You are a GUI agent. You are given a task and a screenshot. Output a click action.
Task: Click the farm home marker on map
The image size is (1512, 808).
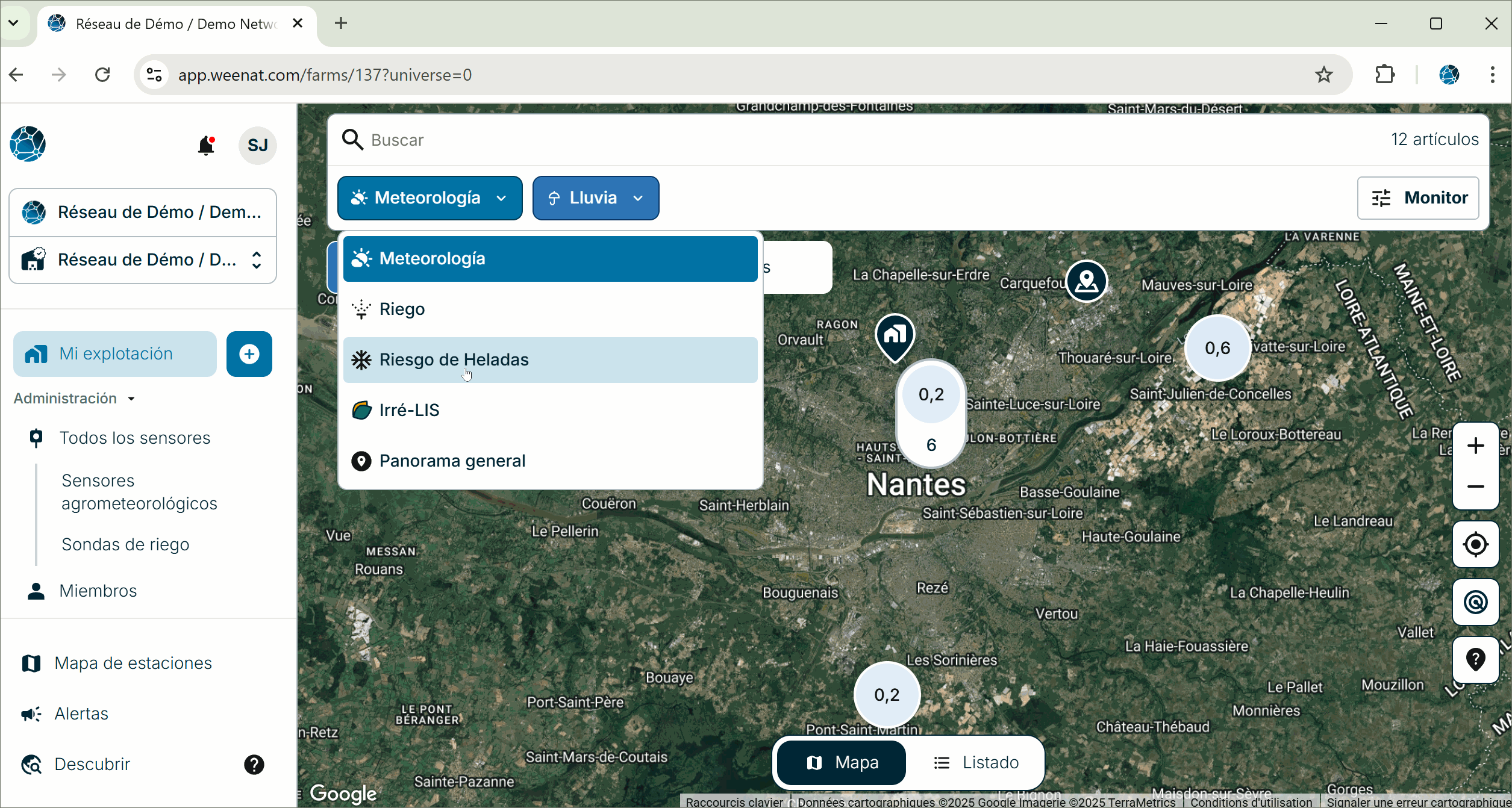click(x=895, y=337)
